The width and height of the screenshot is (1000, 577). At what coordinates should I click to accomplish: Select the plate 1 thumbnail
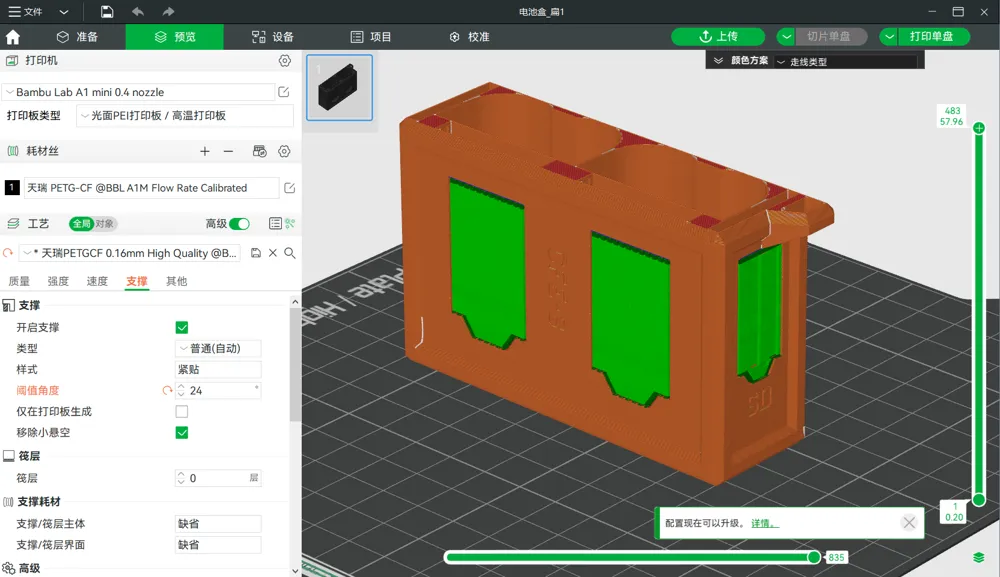pos(339,87)
